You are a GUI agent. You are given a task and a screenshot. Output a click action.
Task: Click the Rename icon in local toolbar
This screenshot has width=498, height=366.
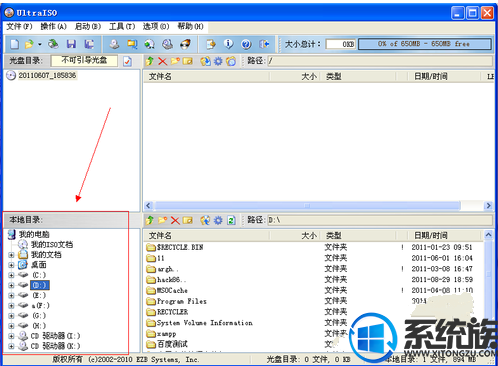click(x=188, y=220)
